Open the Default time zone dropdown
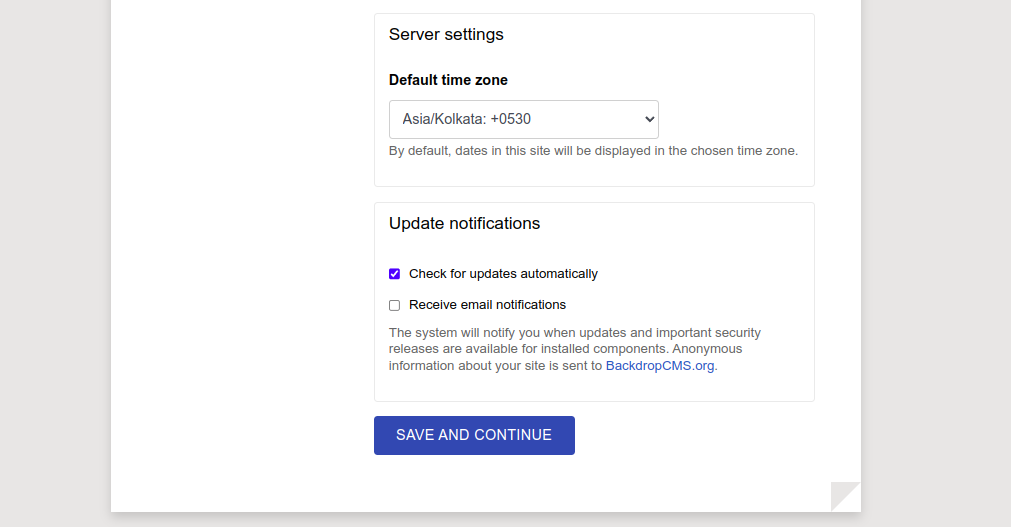Viewport: 1011px width, 527px height. point(523,119)
